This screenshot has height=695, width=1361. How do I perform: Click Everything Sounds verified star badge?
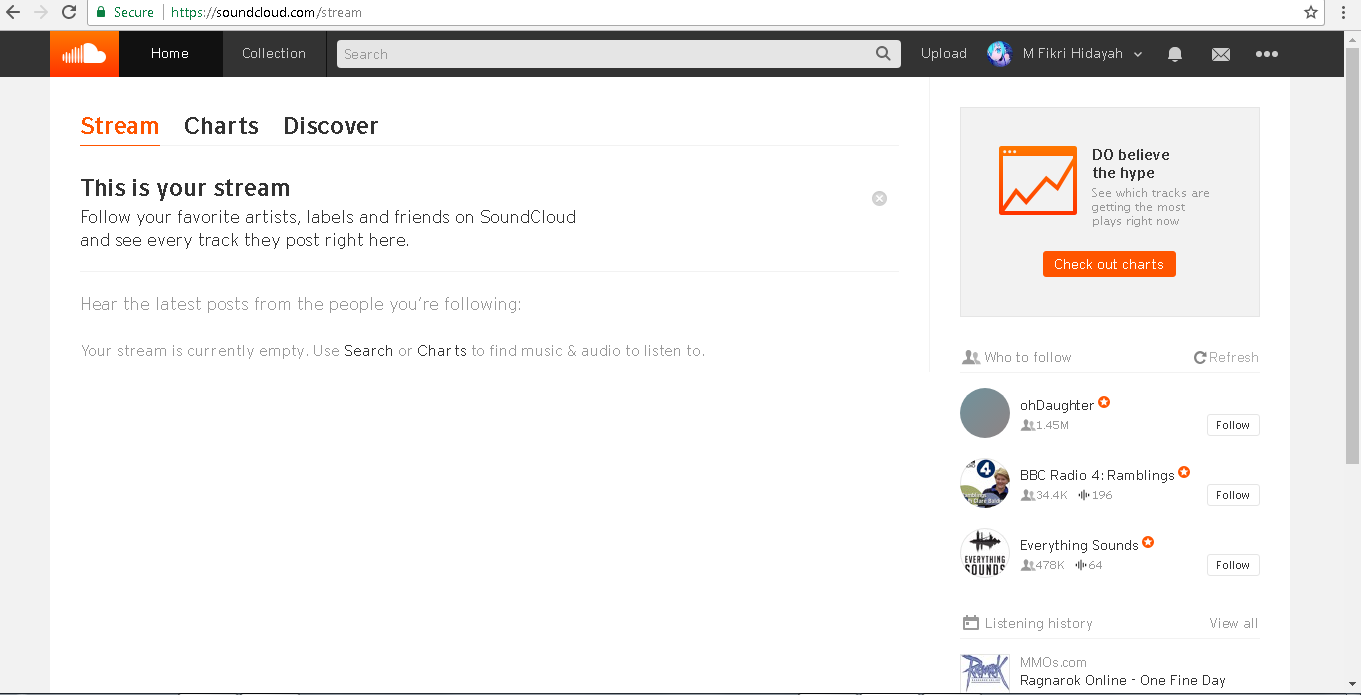pos(1148,542)
